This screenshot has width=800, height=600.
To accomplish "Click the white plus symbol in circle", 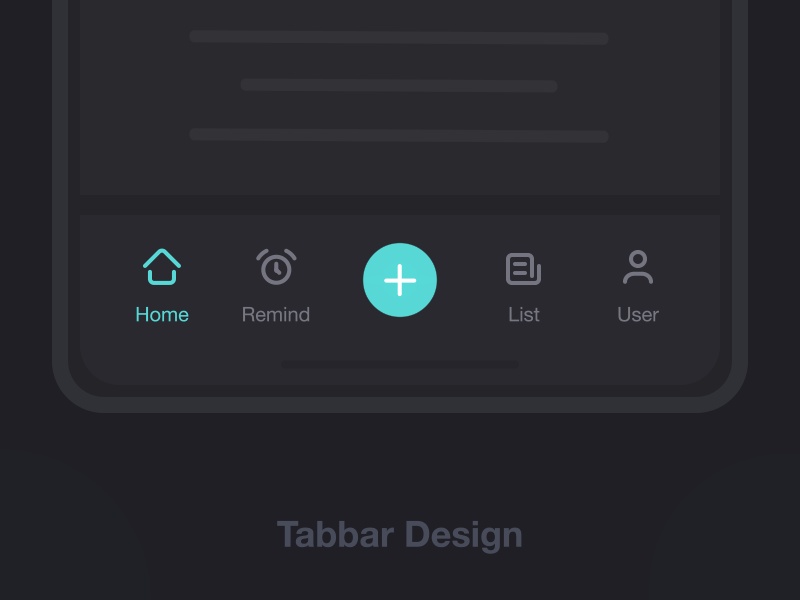I will [x=400, y=280].
